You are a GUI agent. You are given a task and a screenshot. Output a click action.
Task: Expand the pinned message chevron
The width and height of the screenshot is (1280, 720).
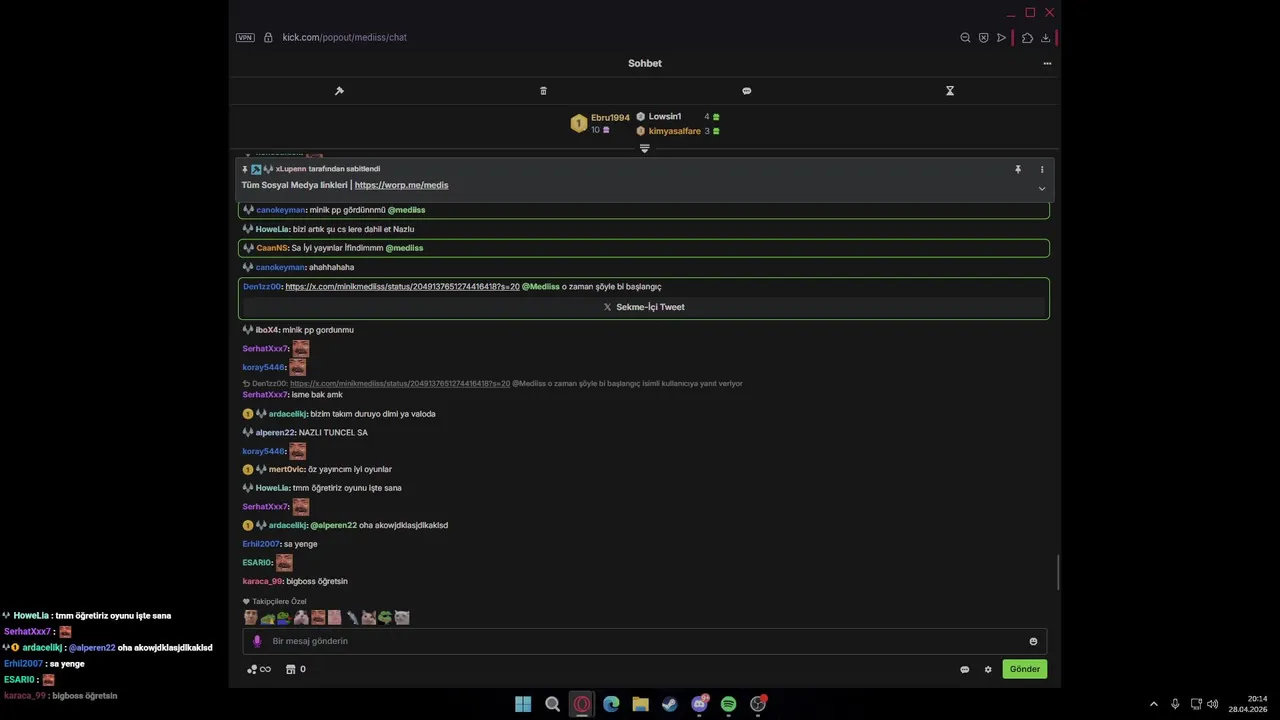point(1042,188)
